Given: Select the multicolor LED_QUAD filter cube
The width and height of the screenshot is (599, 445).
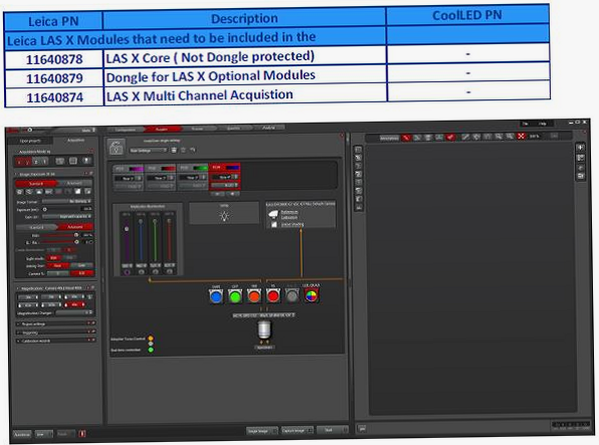Looking at the screenshot, I should pyautogui.click(x=311, y=295).
